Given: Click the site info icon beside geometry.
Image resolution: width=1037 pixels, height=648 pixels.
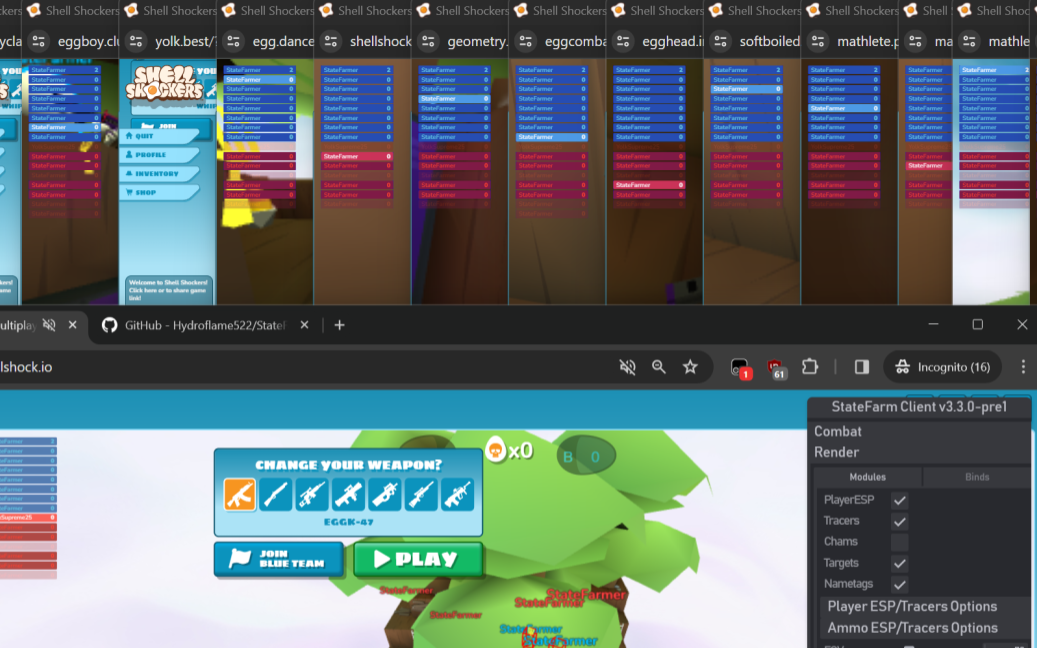Looking at the screenshot, I should point(428,42).
